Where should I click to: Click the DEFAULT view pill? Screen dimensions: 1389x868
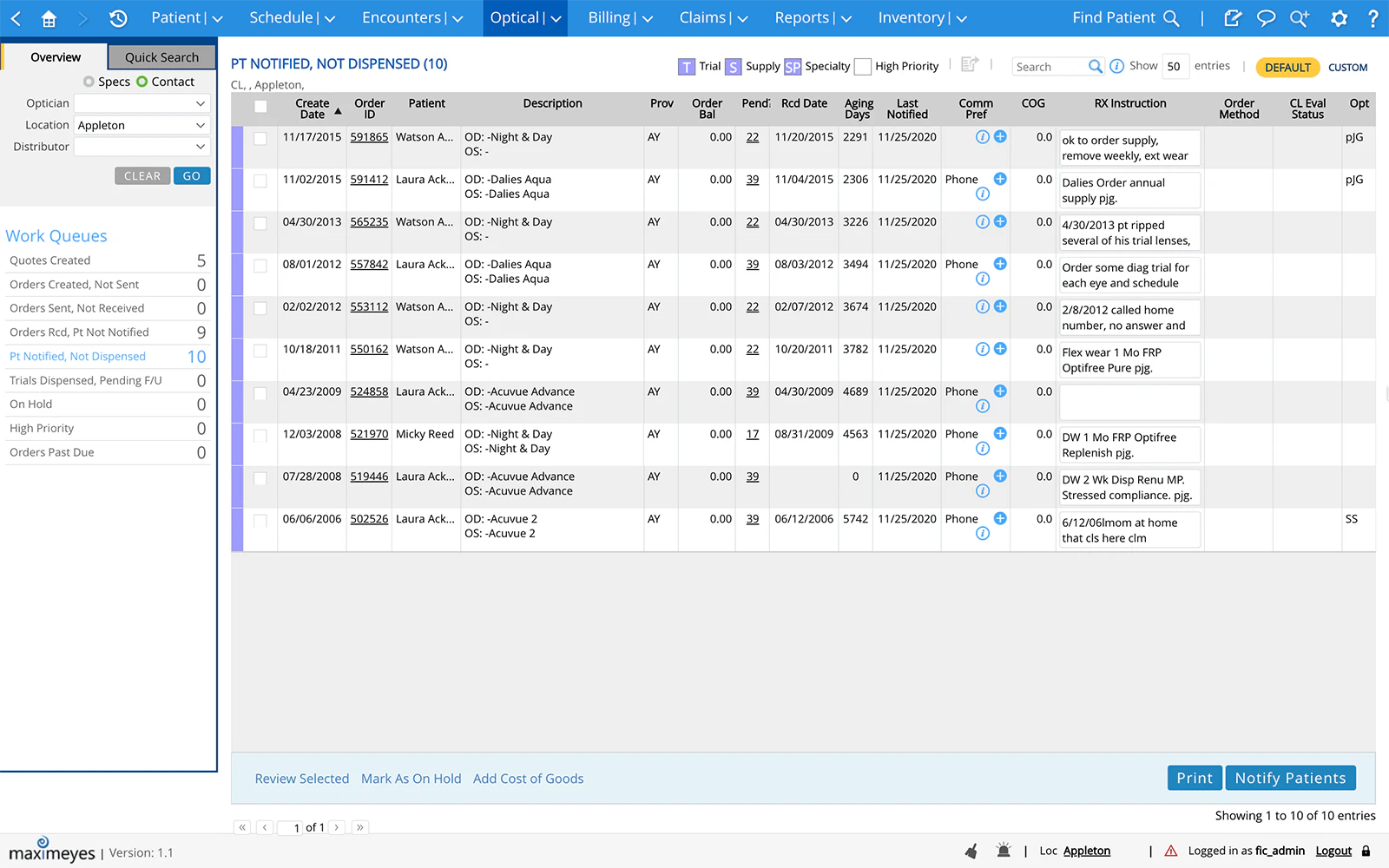(1287, 67)
